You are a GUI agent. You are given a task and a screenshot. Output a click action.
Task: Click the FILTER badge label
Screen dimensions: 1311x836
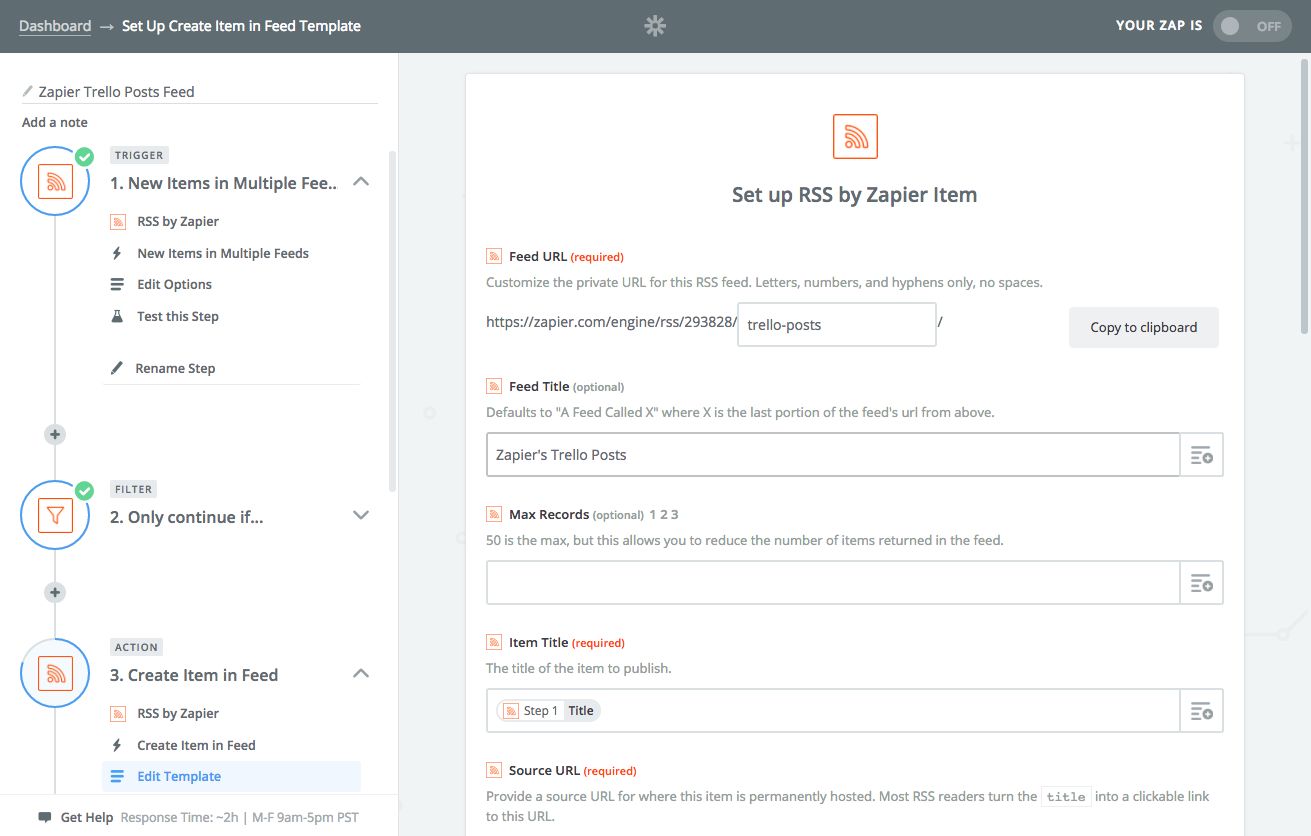(x=134, y=489)
